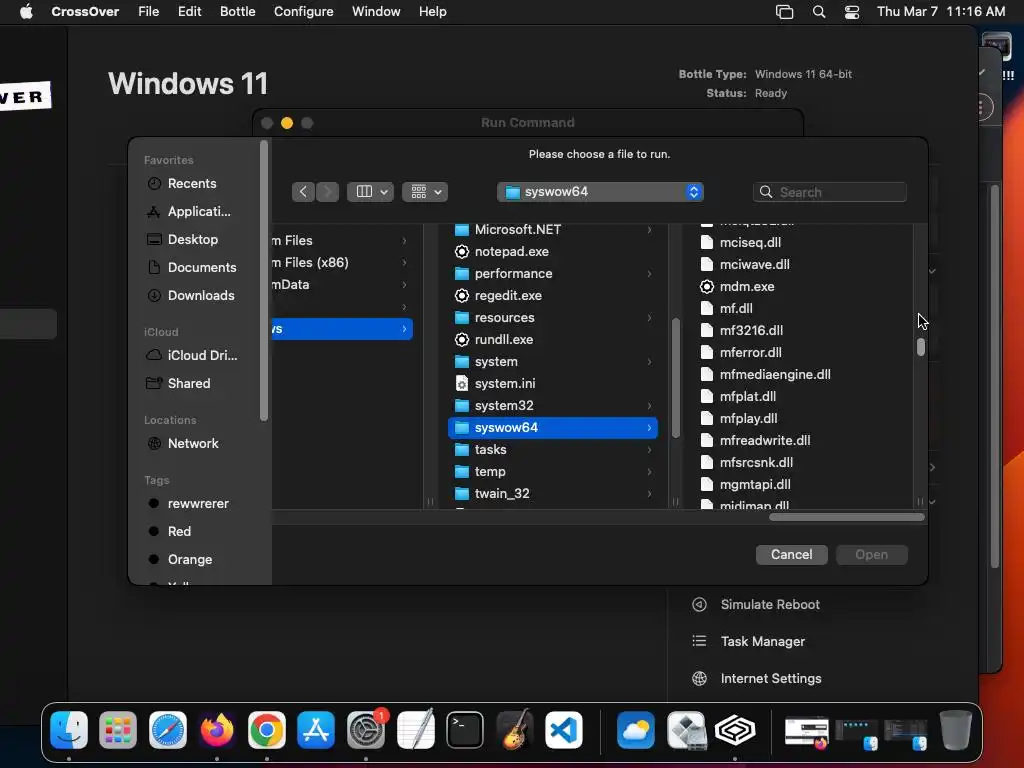Open Finder from the dock
Viewport: 1024px width, 768px height.
point(69,730)
